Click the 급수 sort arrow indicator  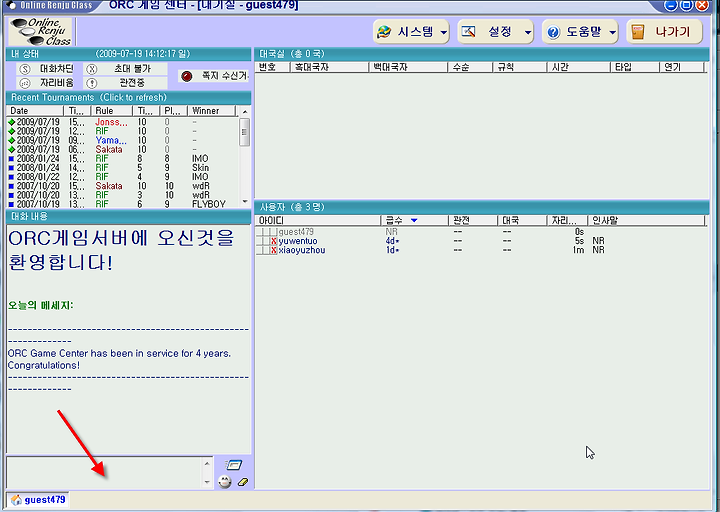click(x=414, y=220)
